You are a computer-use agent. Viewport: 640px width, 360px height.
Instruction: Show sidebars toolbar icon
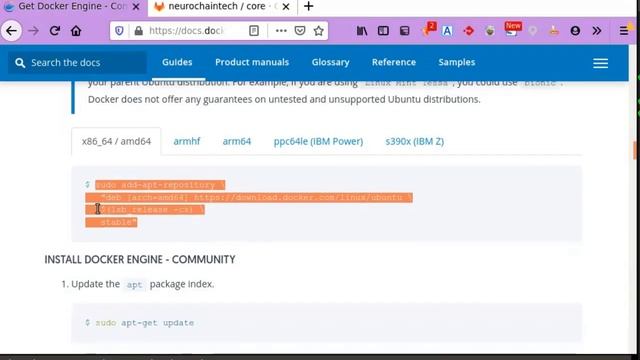tap(383, 31)
